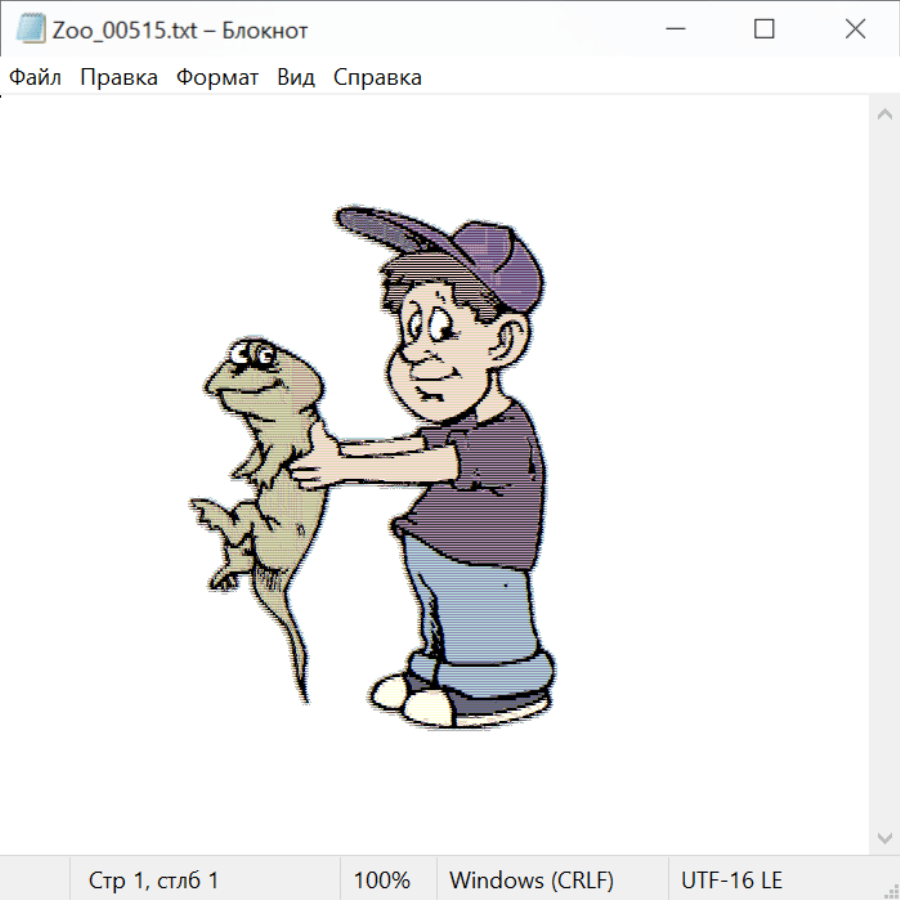Open the Правка menu
This screenshot has height=900, width=900.
(x=118, y=77)
